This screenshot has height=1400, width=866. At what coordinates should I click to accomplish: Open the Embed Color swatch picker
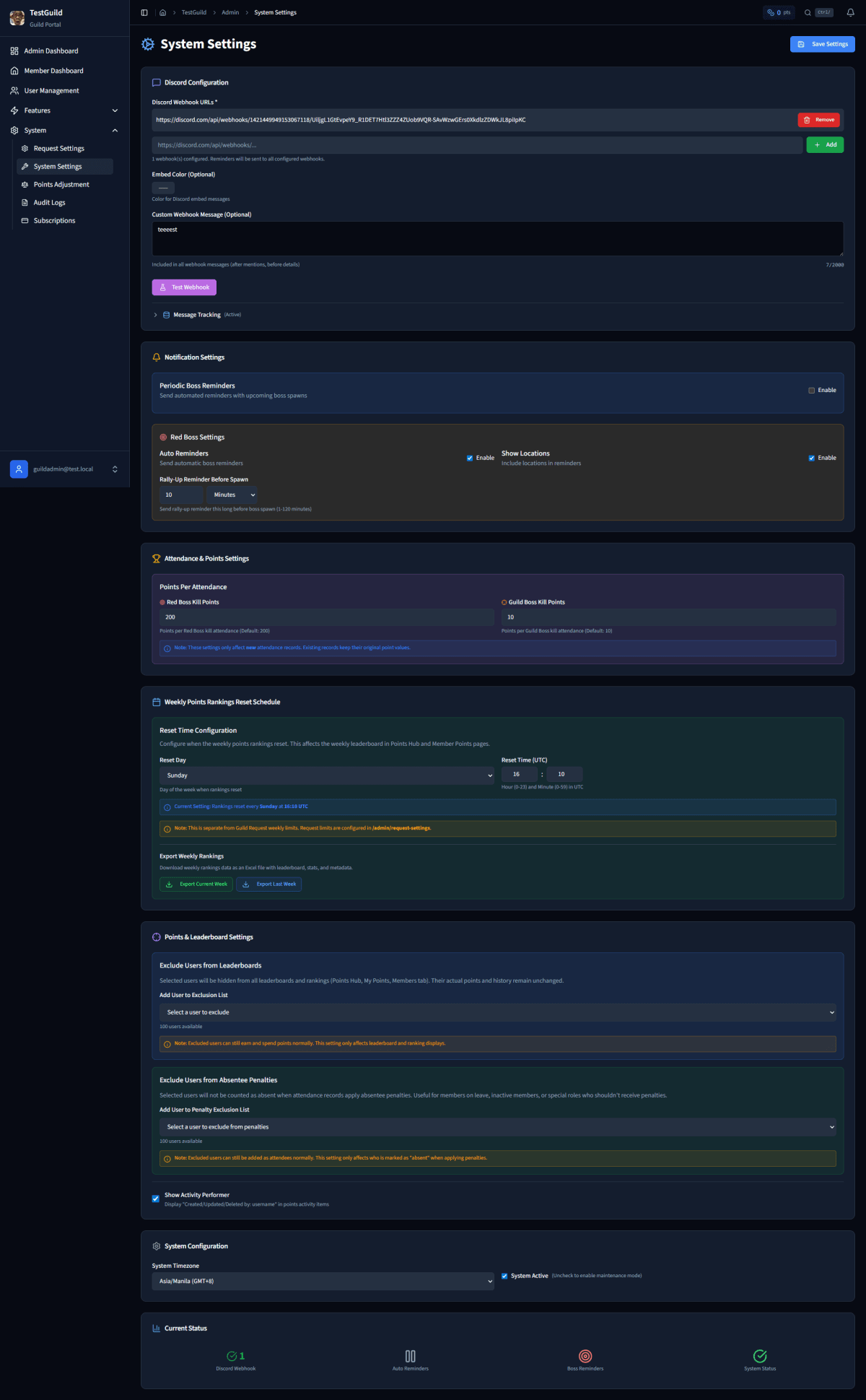click(x=163, y=188)
